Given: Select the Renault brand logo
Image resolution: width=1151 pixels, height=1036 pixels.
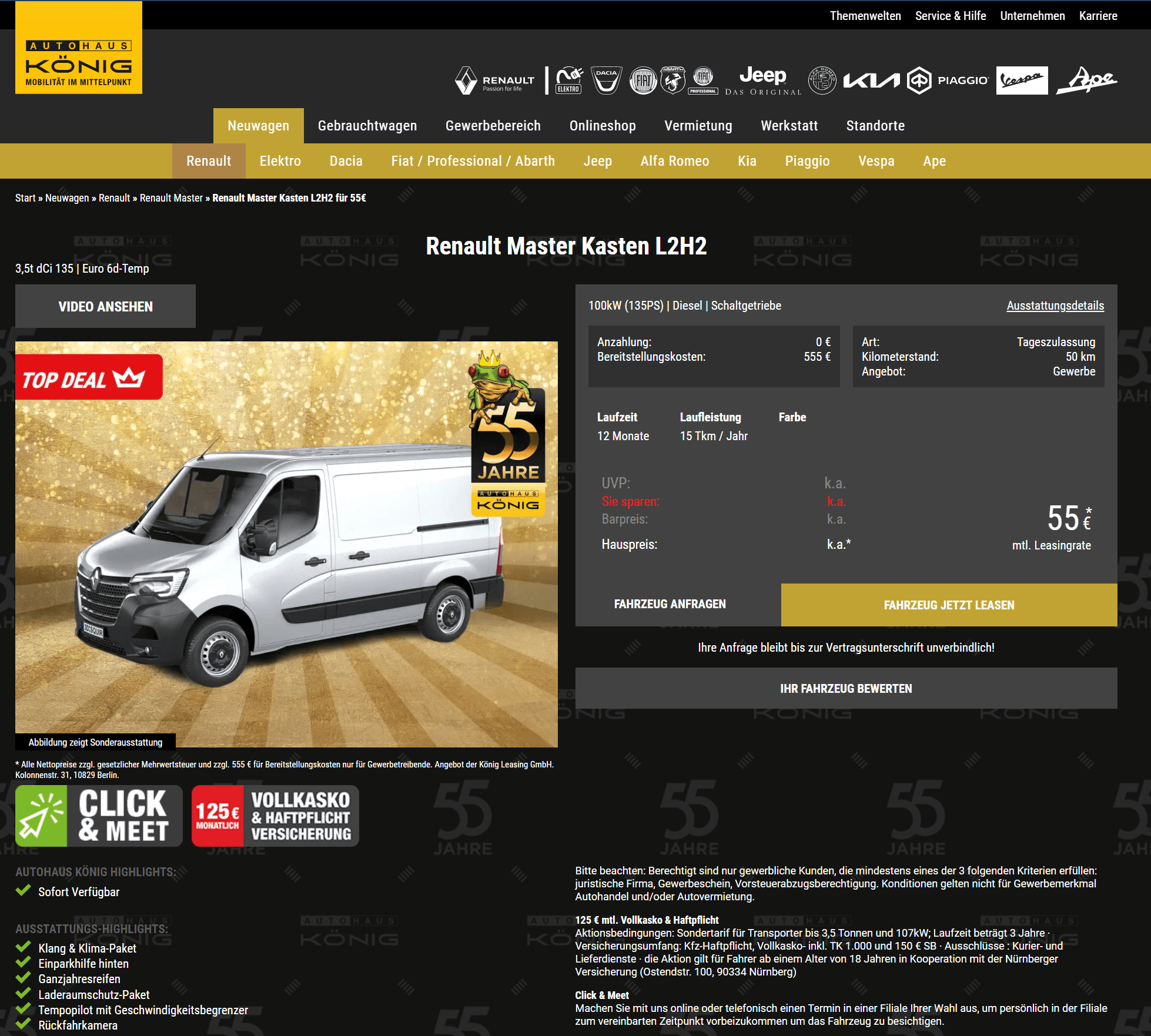Looking at the screenshot, I should tap(495, 81).
